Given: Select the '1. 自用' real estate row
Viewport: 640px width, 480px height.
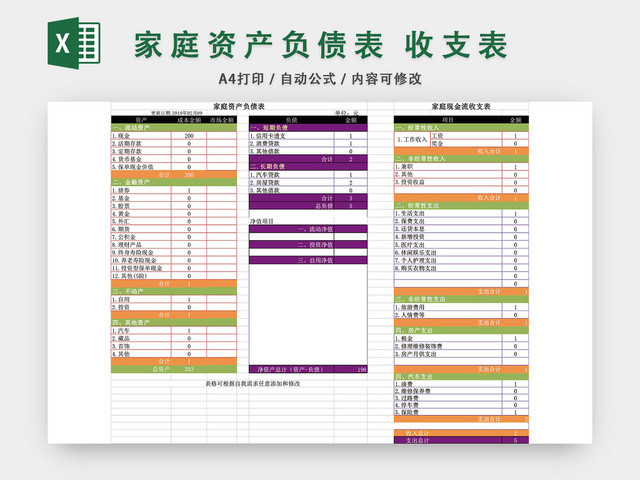Looking at the screenshot, I should [174, 299].
